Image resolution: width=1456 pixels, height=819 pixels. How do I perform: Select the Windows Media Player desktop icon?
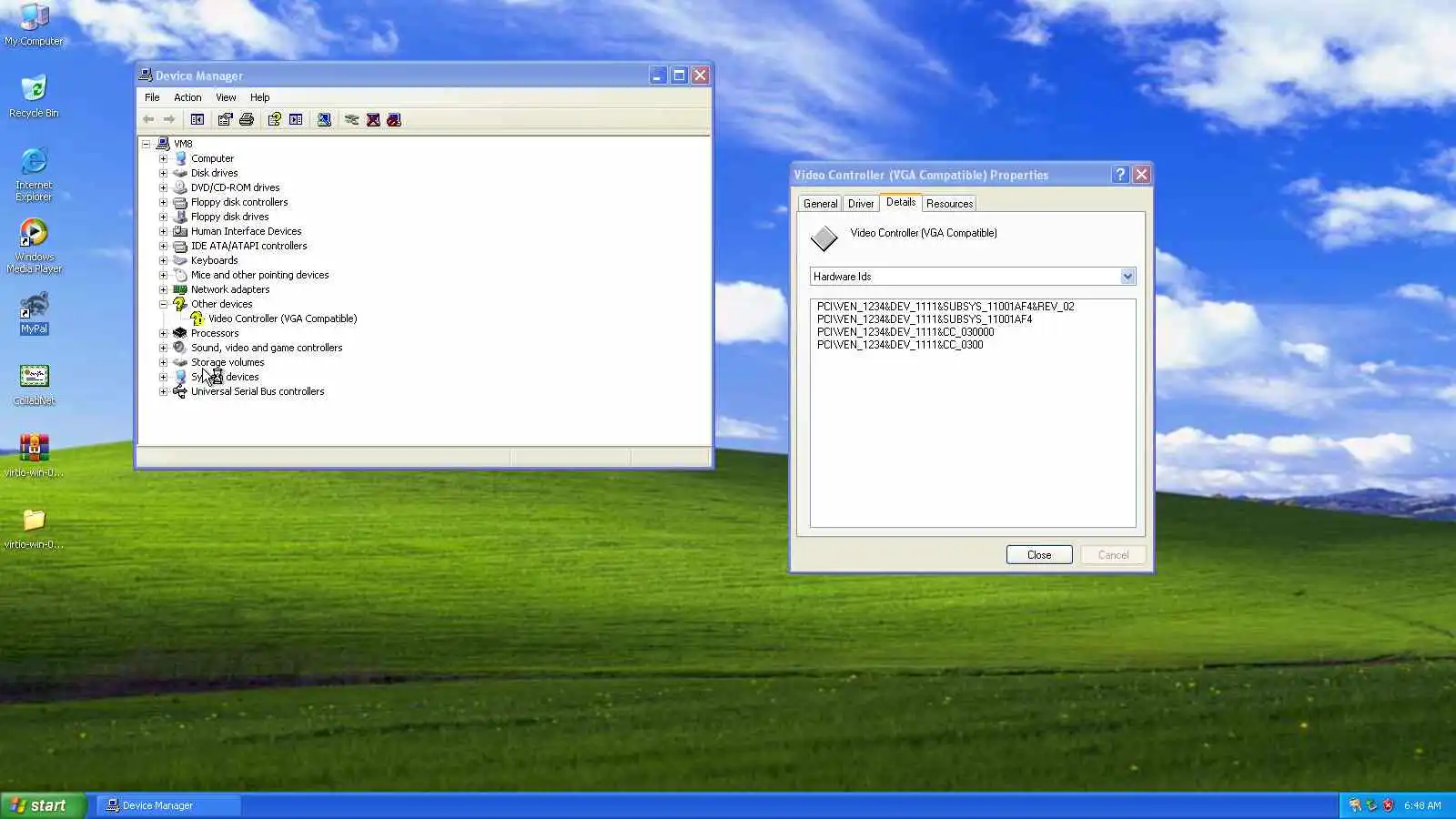pyautogui.click(x=34, y=246)
